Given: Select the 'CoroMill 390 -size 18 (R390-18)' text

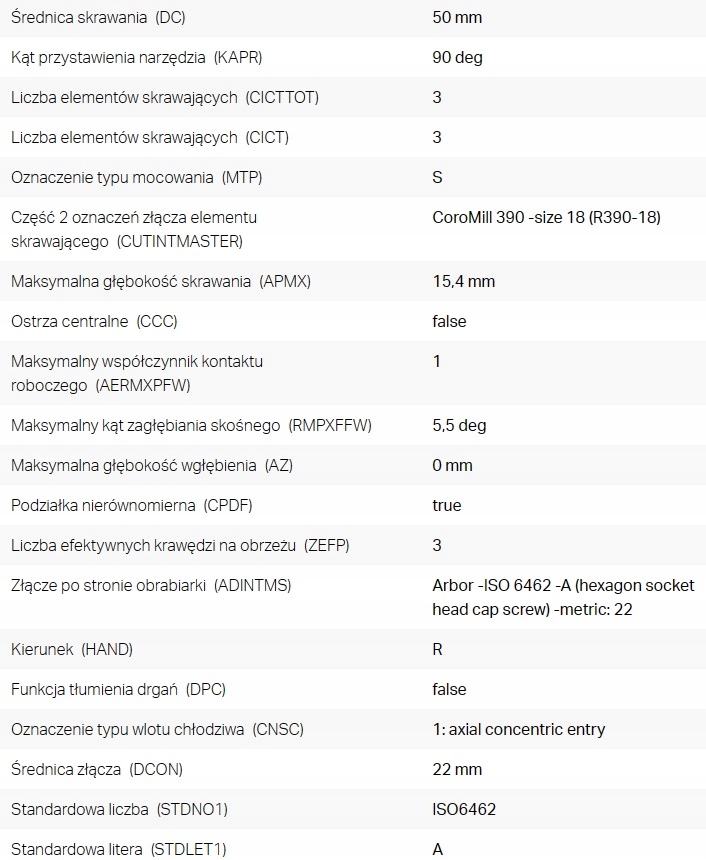Looking at the screenshot, I should tap(546, 217).
